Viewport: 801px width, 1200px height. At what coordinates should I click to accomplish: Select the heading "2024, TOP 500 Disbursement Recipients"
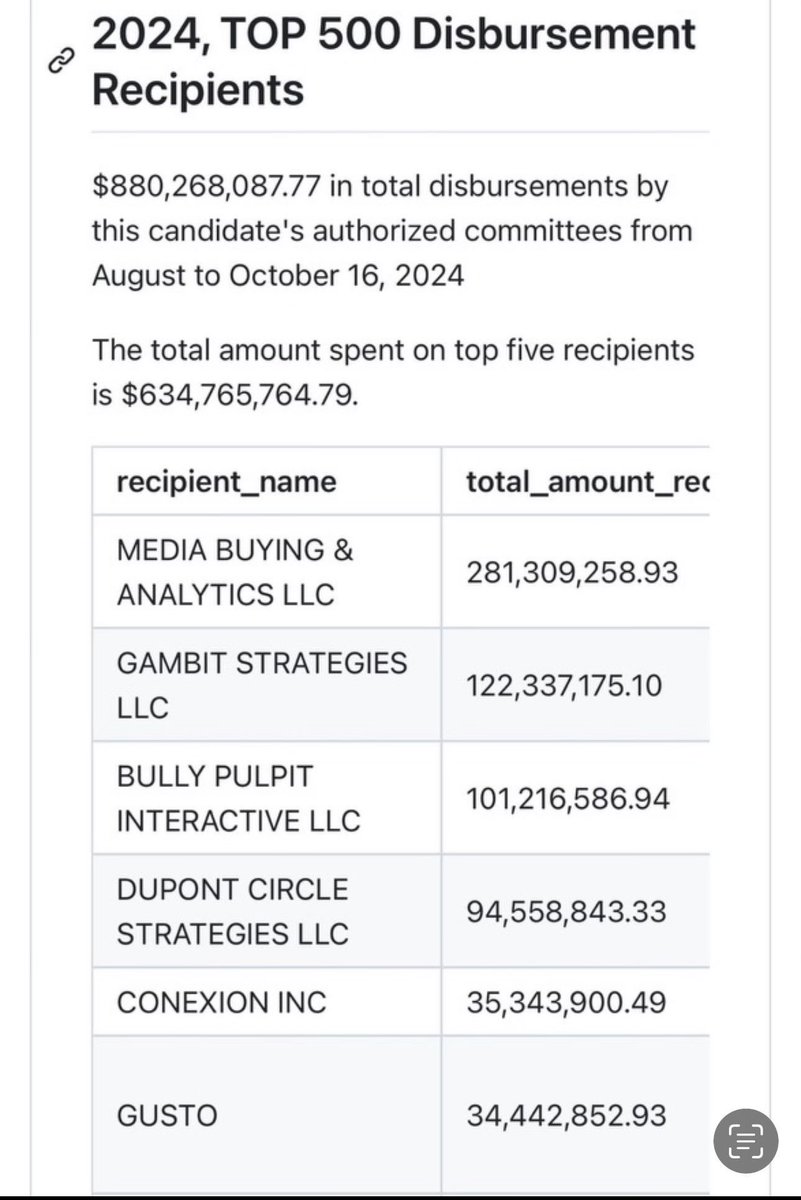point(393,61)
